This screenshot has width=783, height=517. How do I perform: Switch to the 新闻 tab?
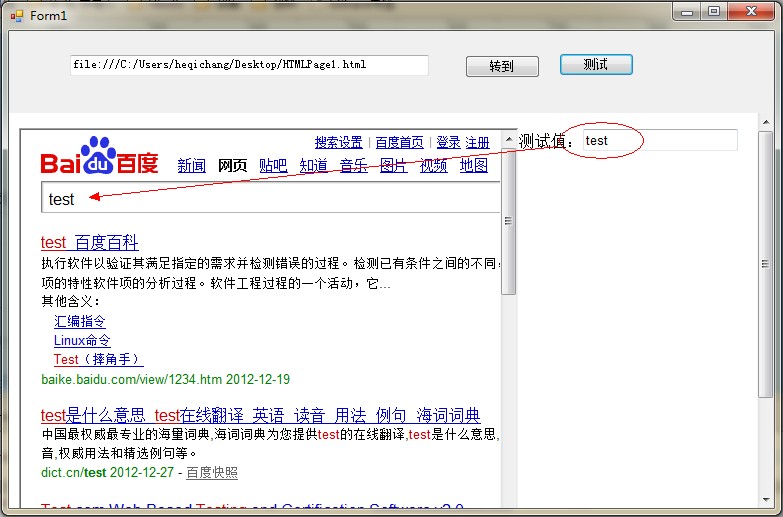192,165
